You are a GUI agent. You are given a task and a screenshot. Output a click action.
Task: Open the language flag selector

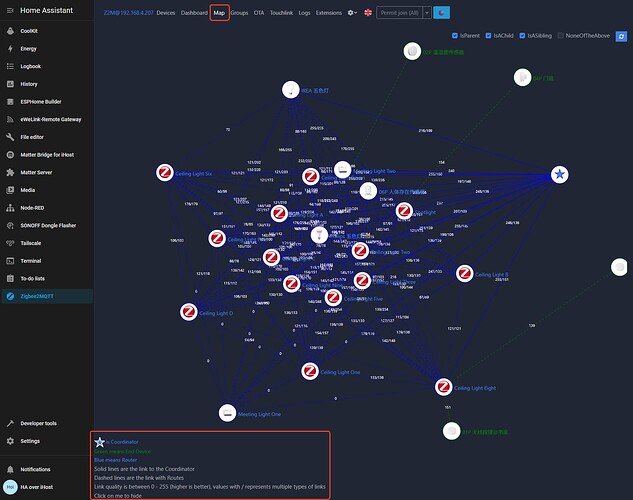tap(368, 13)
